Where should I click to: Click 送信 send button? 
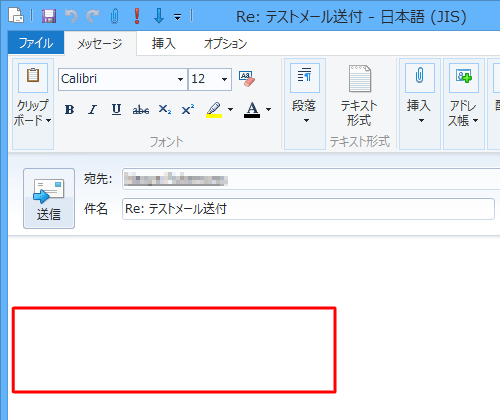(49, 198)
